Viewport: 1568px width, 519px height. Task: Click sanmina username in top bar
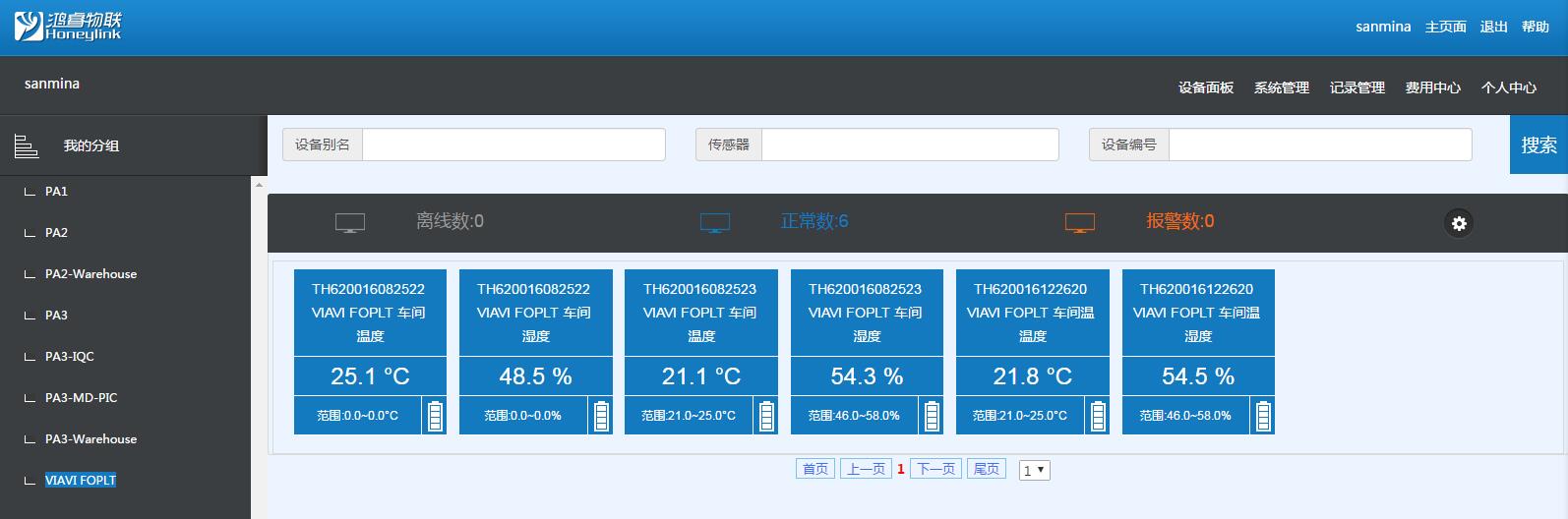(x=1383, y=27)
